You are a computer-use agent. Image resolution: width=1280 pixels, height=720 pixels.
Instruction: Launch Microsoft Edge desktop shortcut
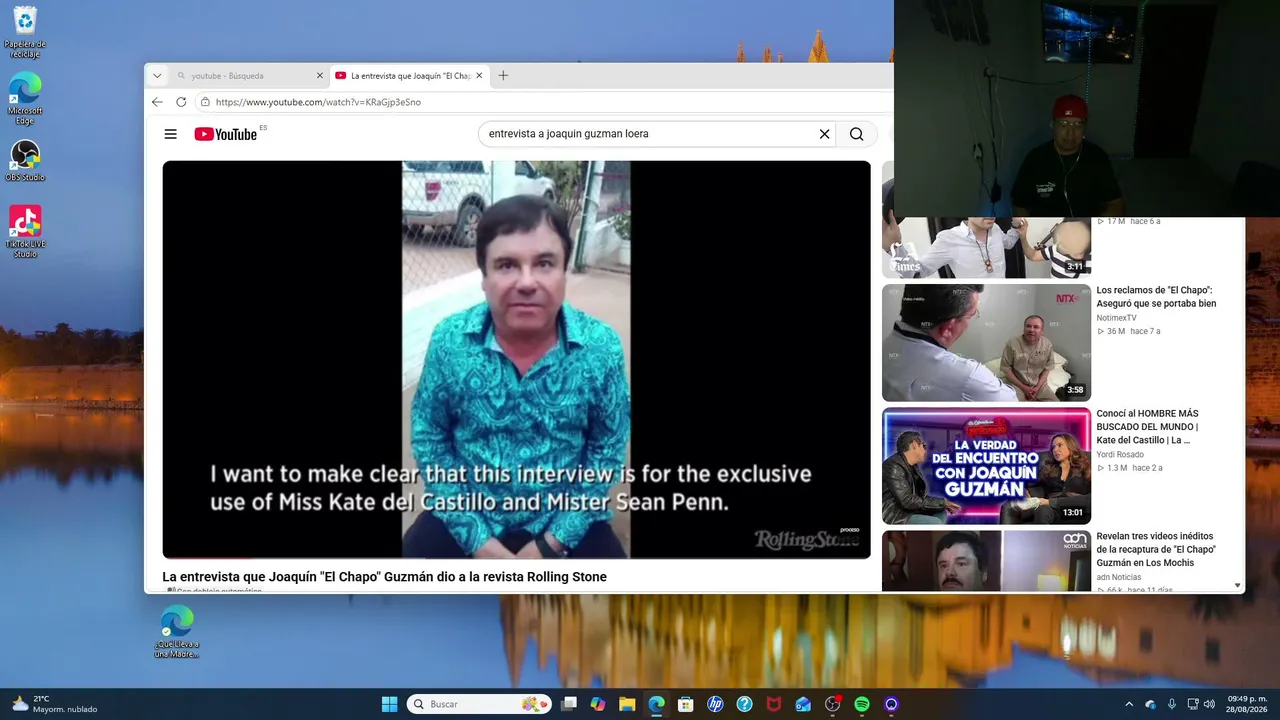coord(25,99)
